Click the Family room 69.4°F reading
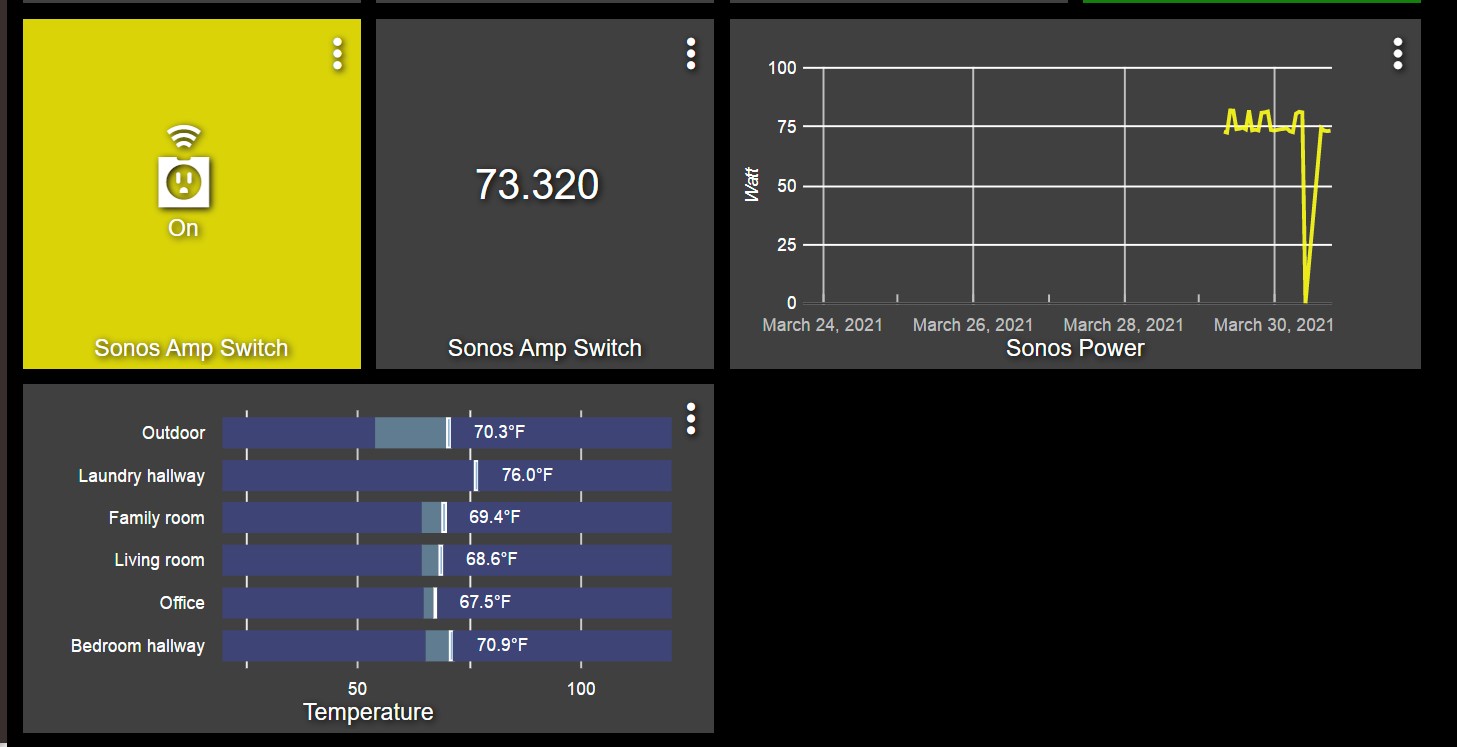Viewport: 1457px width, 747px height. pos(495,517)
